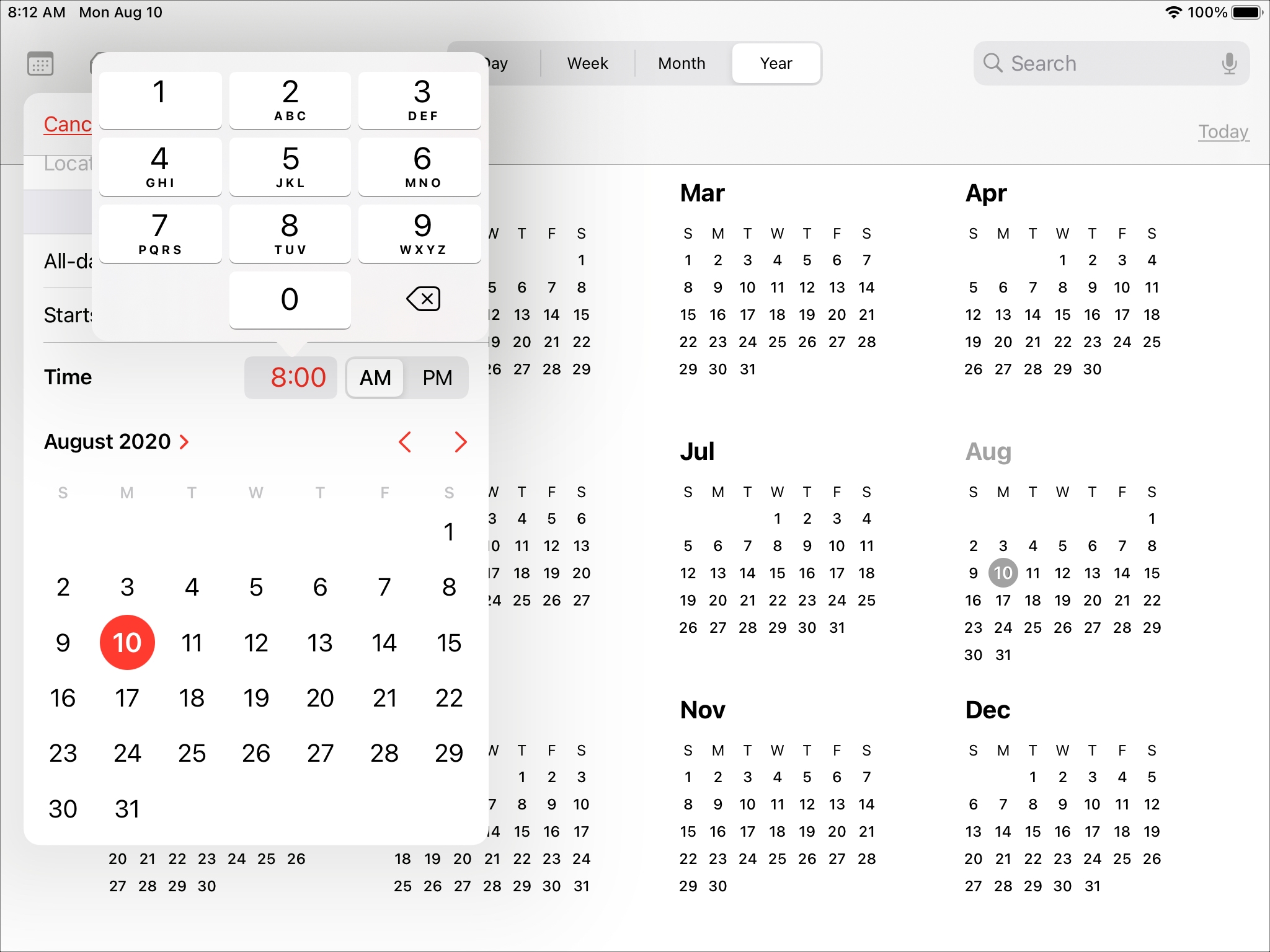Expand the August 2020 month-year picker
This screenshot has height=952, width=1270.
tap(117, 442)
